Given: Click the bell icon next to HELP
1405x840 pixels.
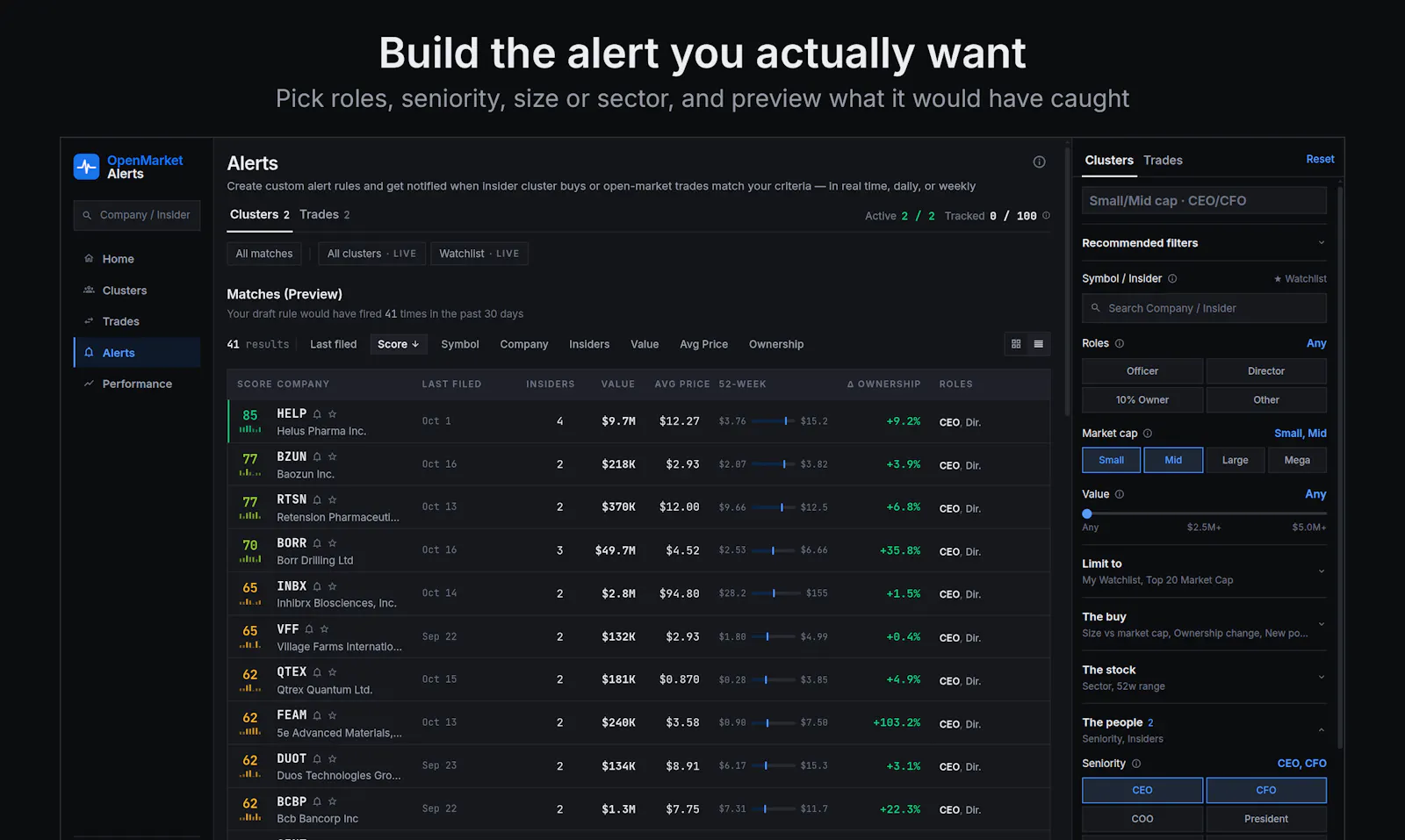Looking at the screenshot, I should tap(317, 413).
